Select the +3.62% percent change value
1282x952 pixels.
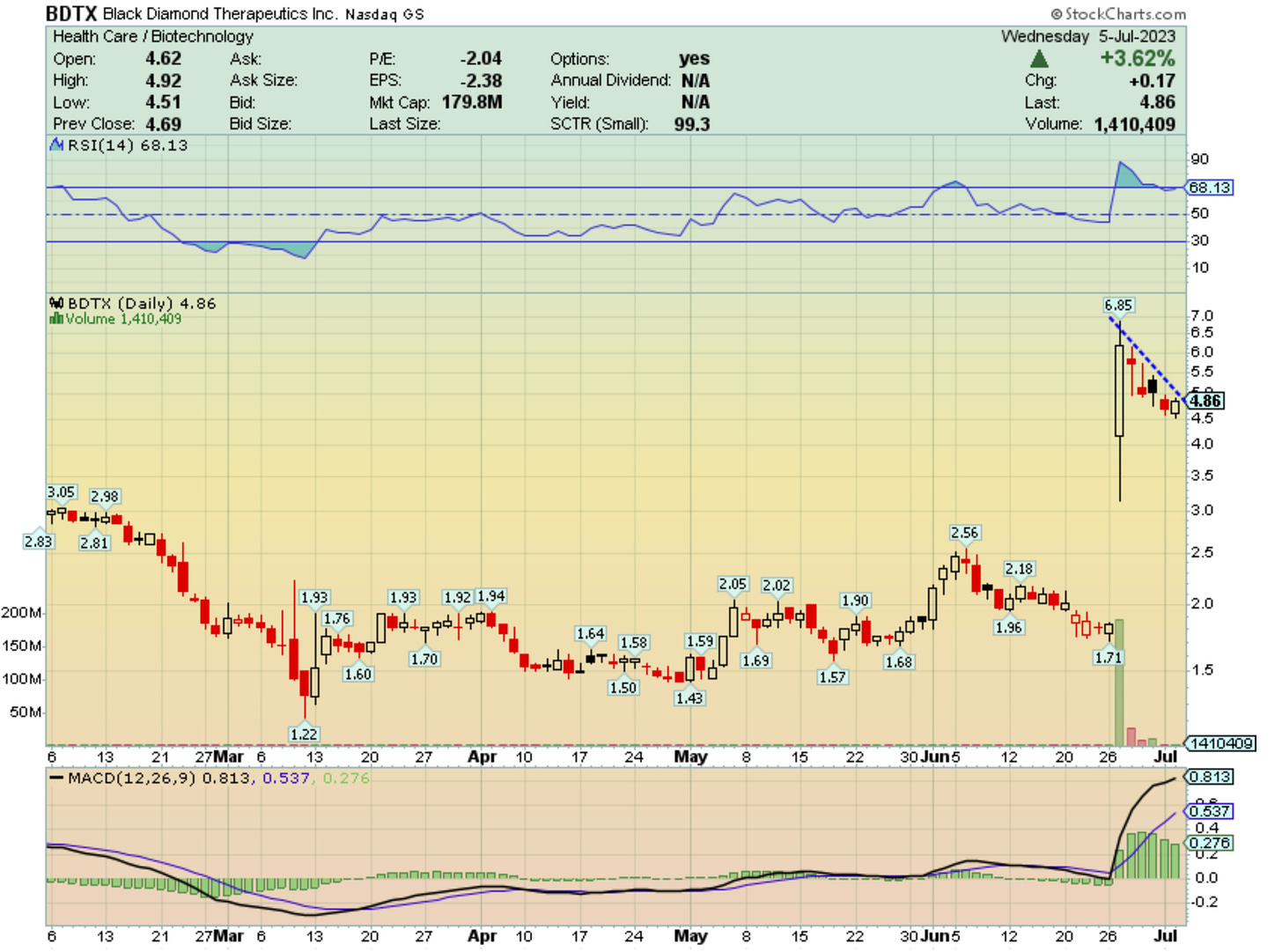click(1137, 59)
